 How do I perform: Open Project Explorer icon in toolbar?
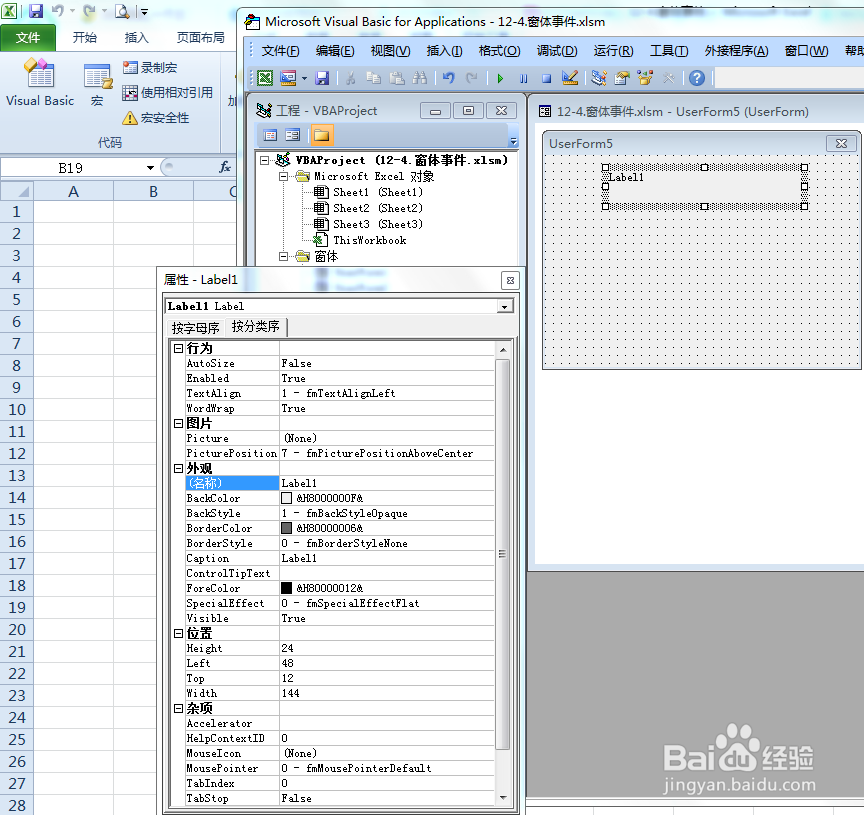(599, 78)
